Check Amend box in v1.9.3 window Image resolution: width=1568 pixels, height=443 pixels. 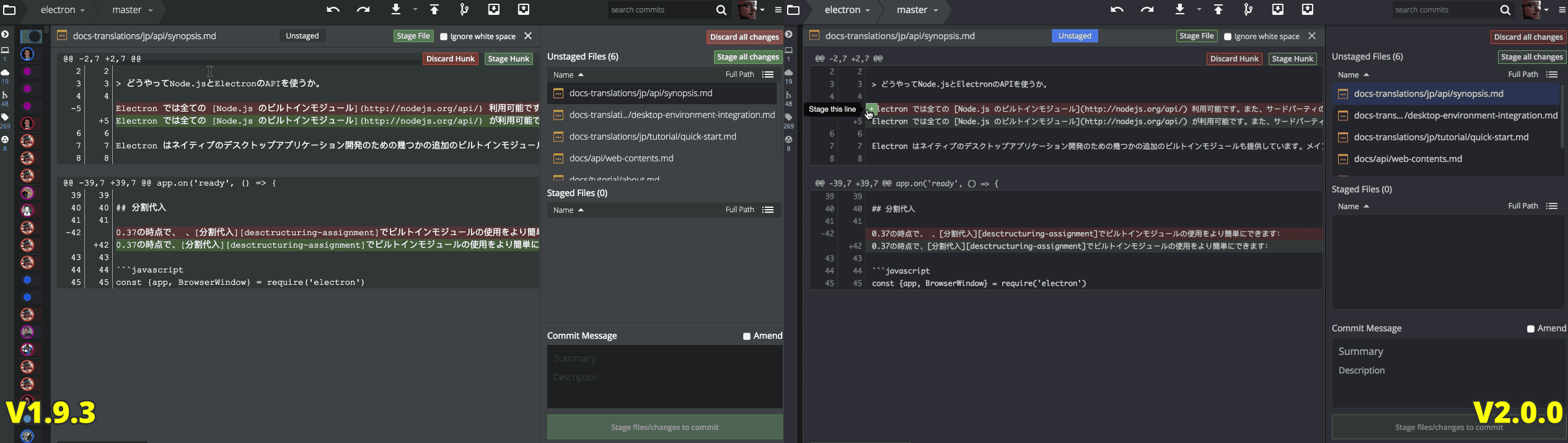pyautogui.click(x=747, y=336)
